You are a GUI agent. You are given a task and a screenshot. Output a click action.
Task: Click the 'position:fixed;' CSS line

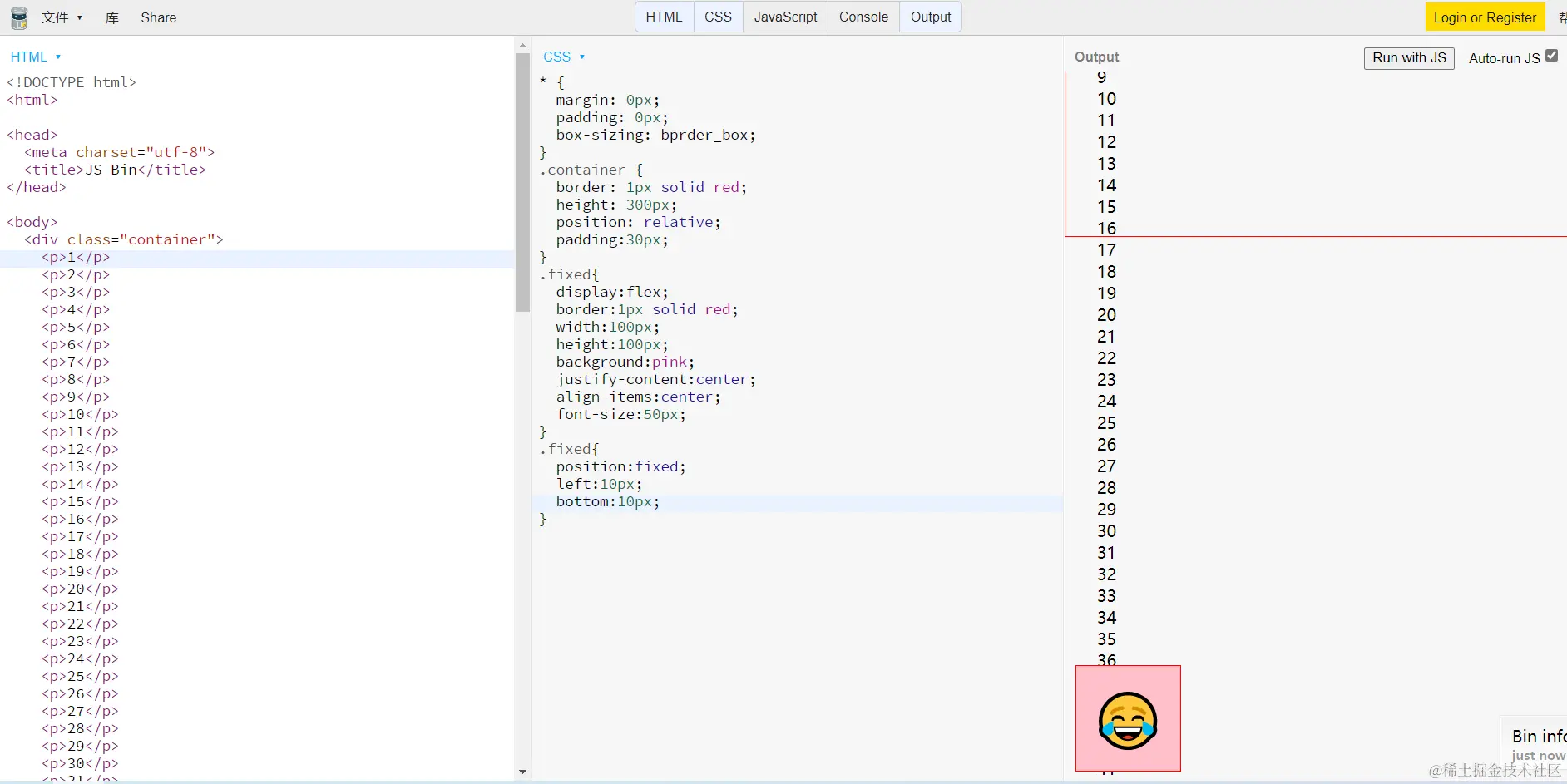pos(621,467)
